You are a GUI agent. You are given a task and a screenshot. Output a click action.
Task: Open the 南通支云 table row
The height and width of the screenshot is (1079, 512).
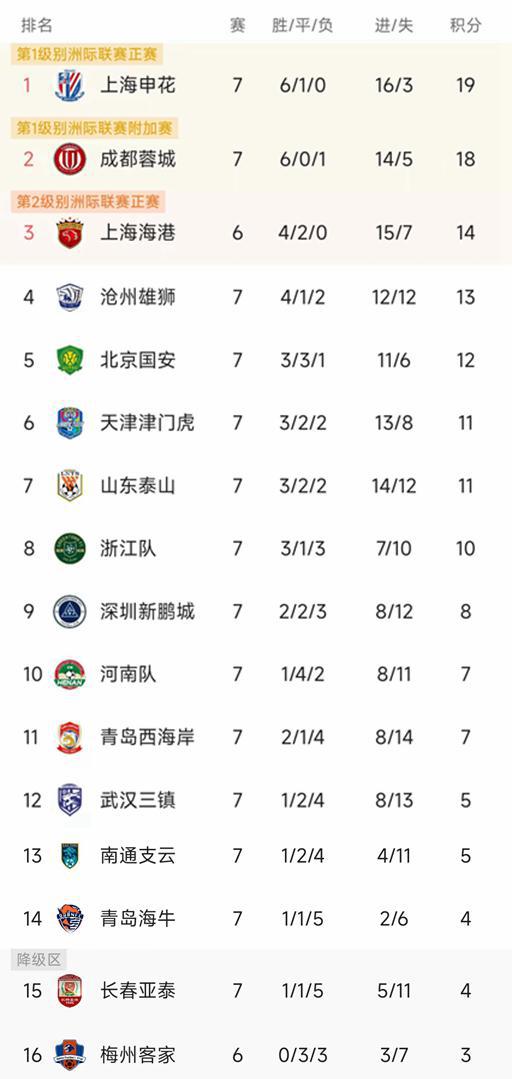pyautogui.click(x=256, y=856)
